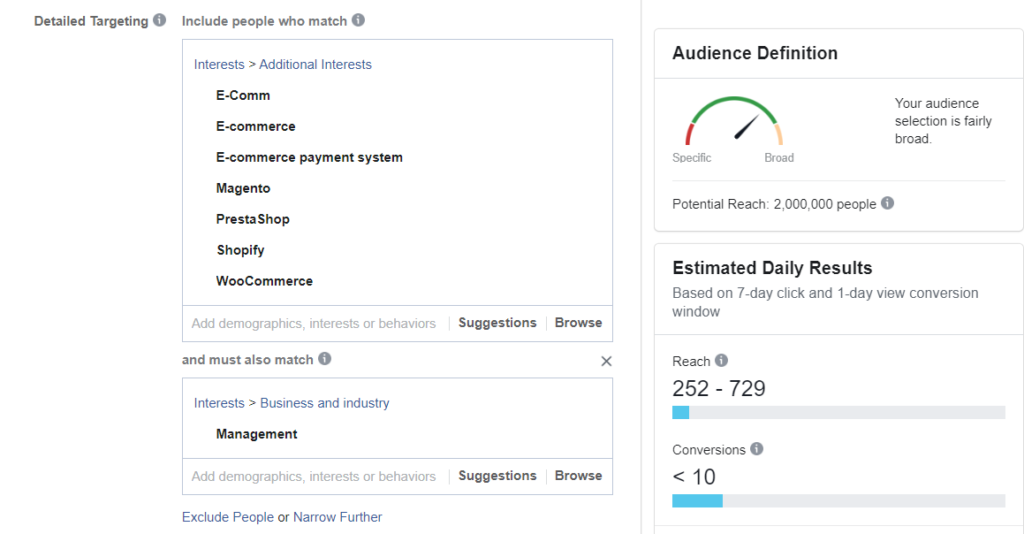Open Suggestions under the Management box
1024x534 pixels.
coord(497,476)
